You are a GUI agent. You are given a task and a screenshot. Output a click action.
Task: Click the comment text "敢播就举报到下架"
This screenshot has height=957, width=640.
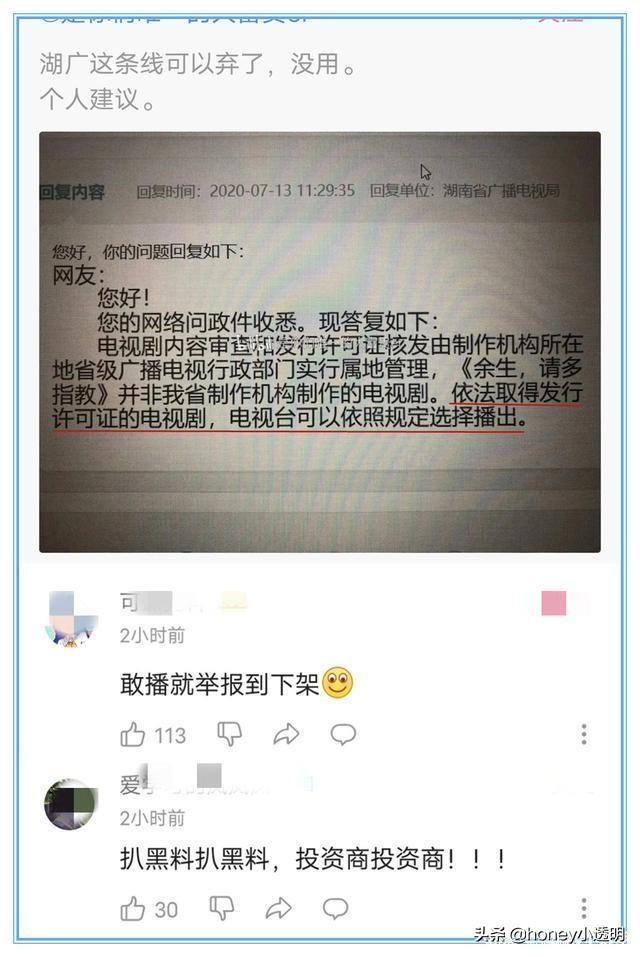pyautogui.click(x=220, y=684)
